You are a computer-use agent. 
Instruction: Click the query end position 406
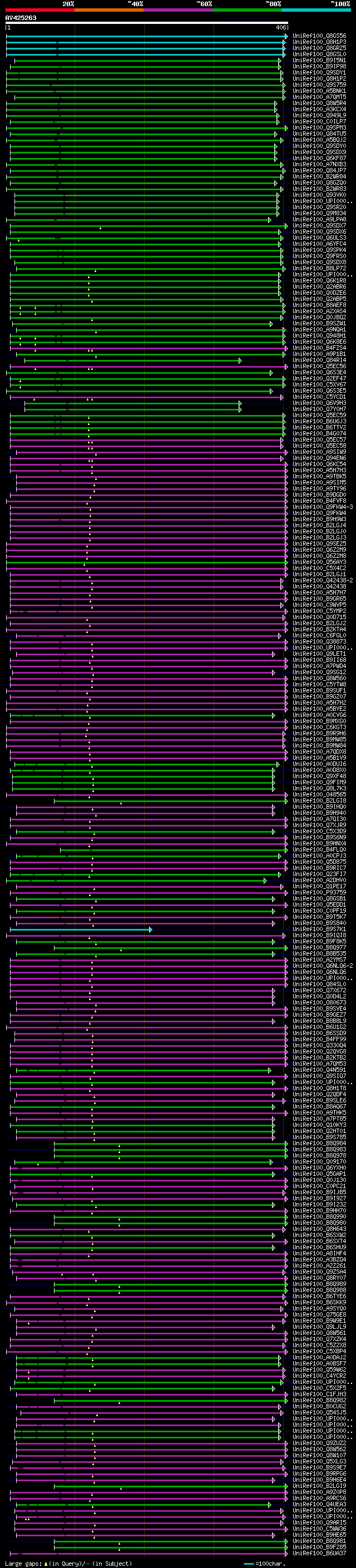[x=280, y=27]
